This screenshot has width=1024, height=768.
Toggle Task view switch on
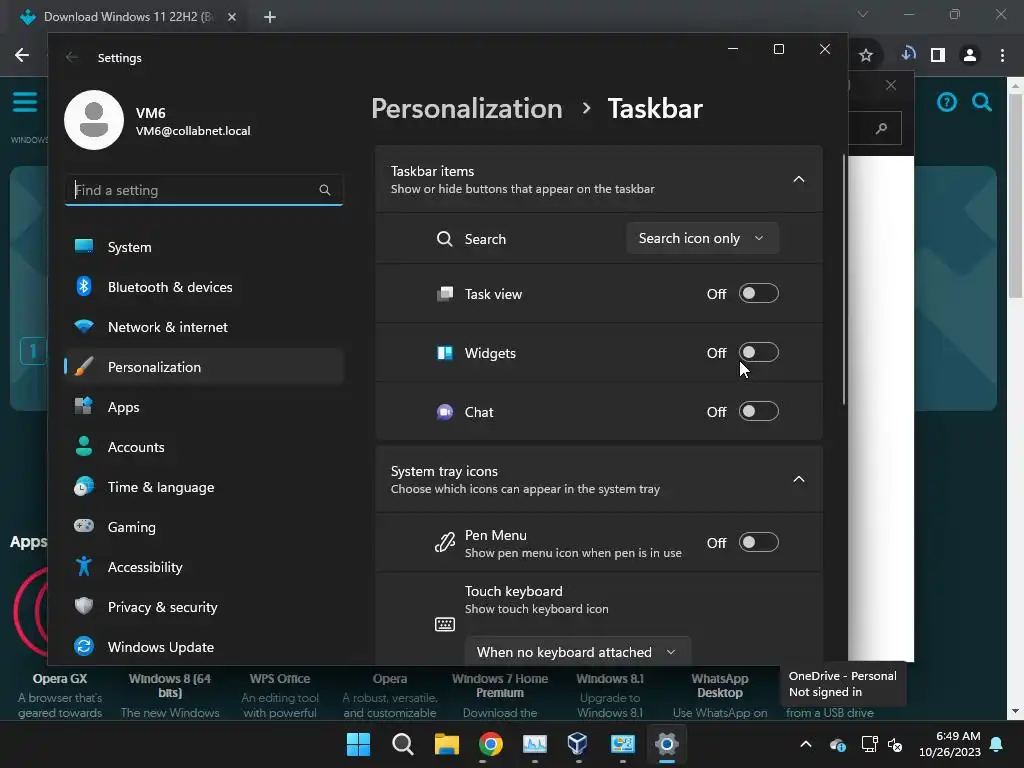[759, 294]
